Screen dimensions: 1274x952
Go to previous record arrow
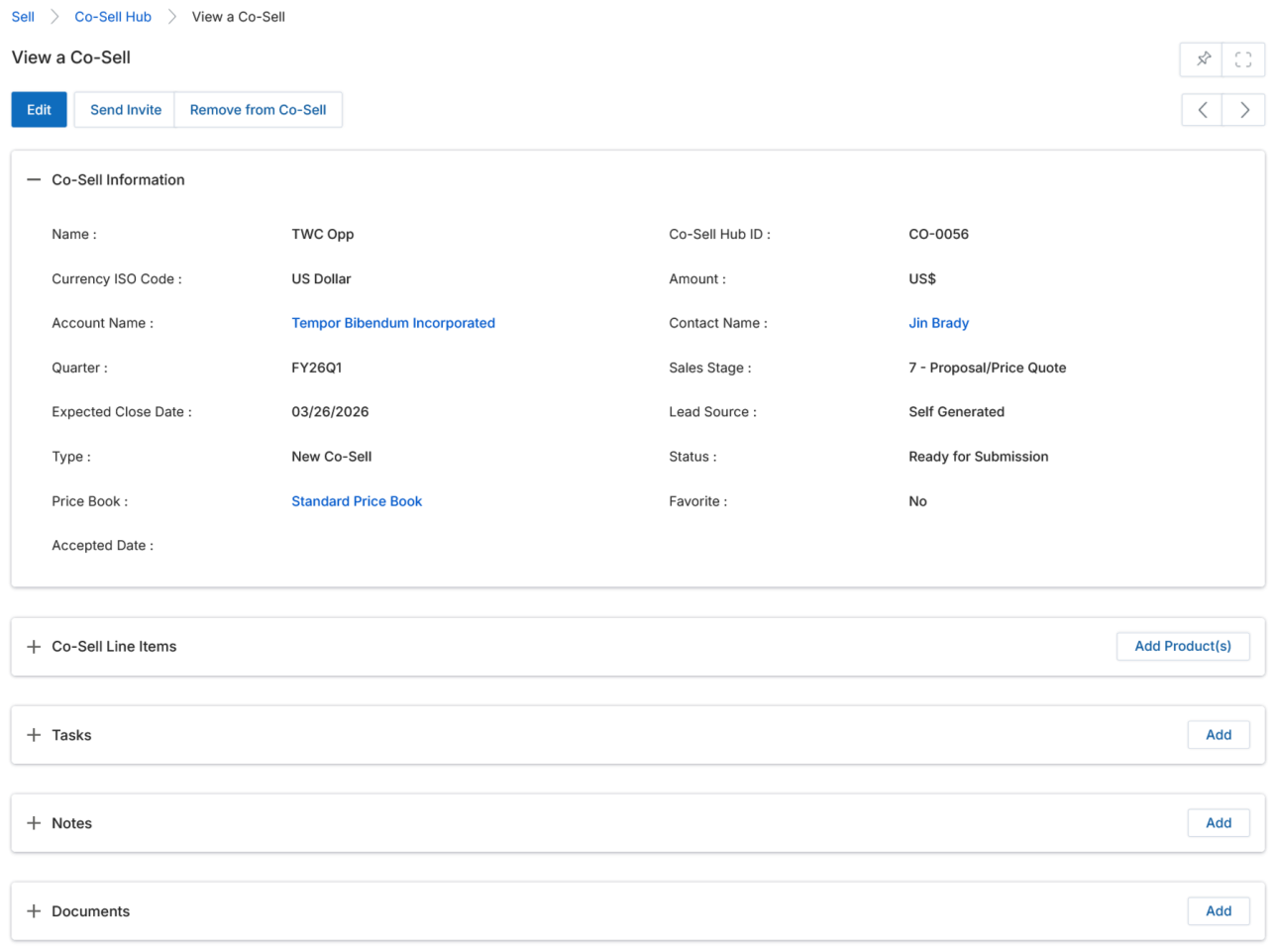(x=1202, y=110)
